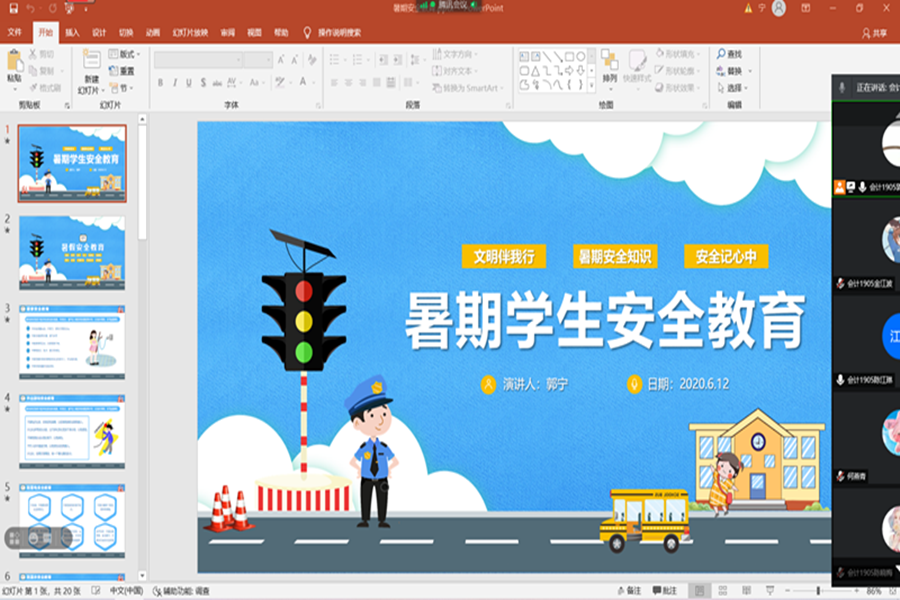Screen dimensions: 900x600
Task: Select slide 3 thumbnail in the slide panel
Action: 72,342
